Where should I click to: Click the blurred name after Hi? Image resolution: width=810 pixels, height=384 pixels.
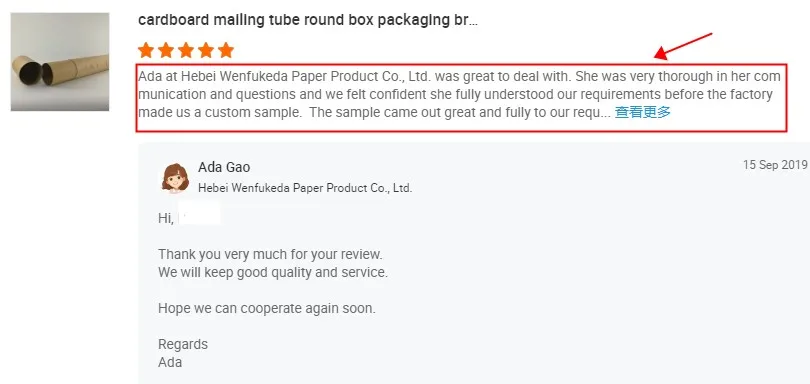click(199, 213)
